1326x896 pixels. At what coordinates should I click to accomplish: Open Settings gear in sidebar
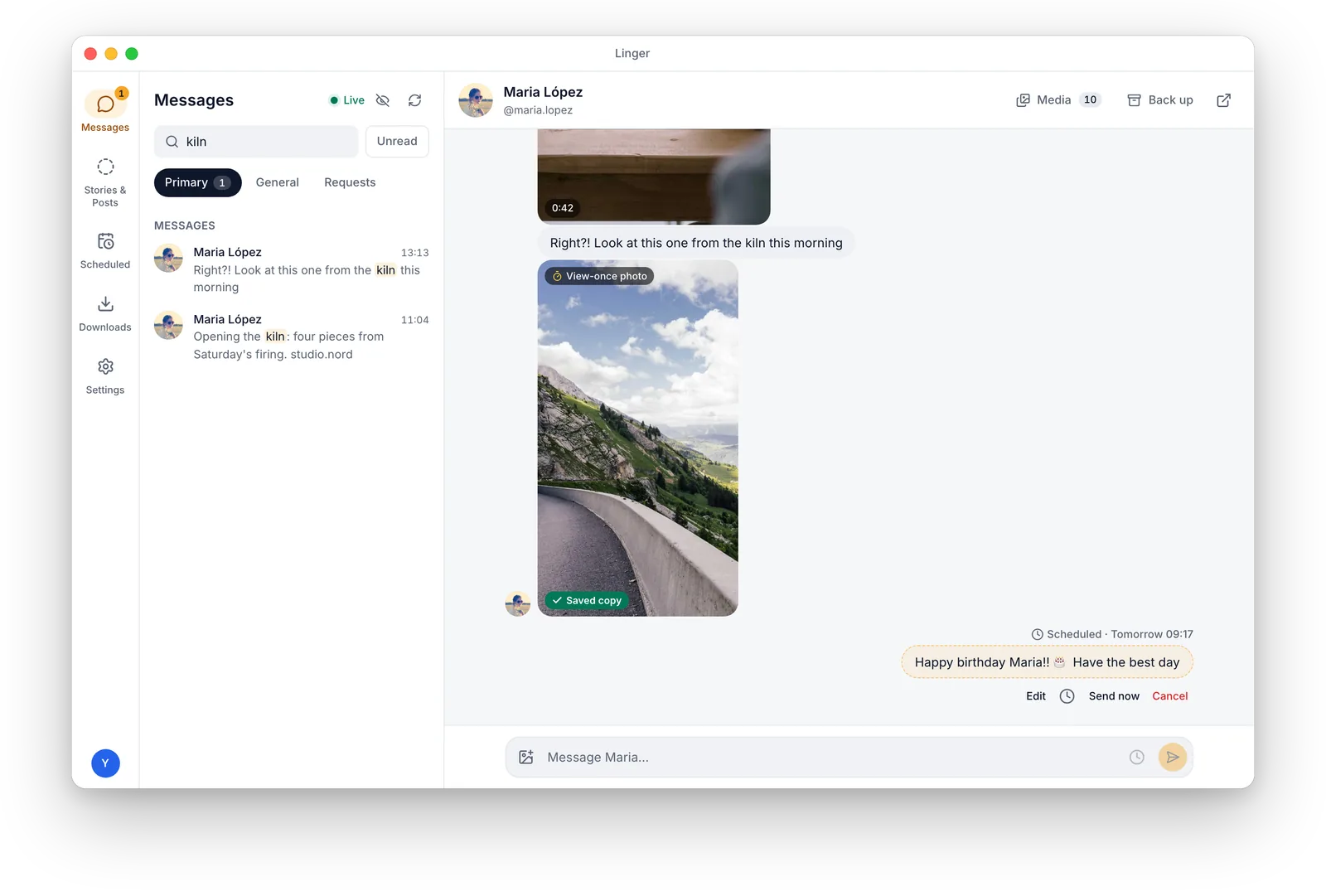pos(105,376)
